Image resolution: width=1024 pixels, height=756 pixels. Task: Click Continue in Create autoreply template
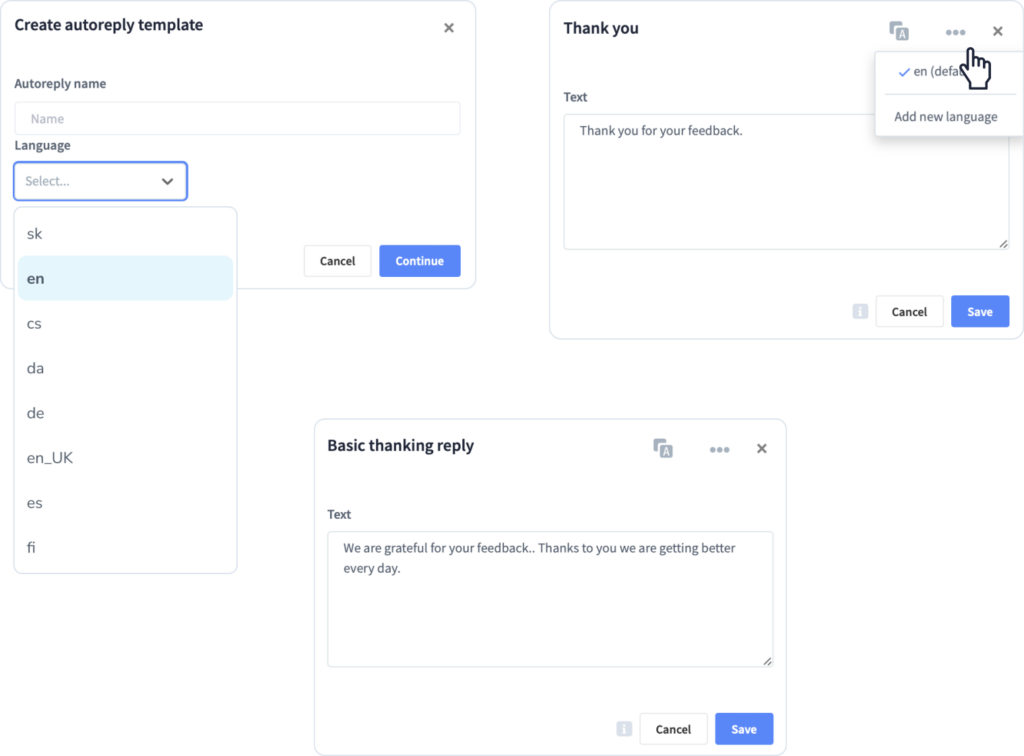419,261
